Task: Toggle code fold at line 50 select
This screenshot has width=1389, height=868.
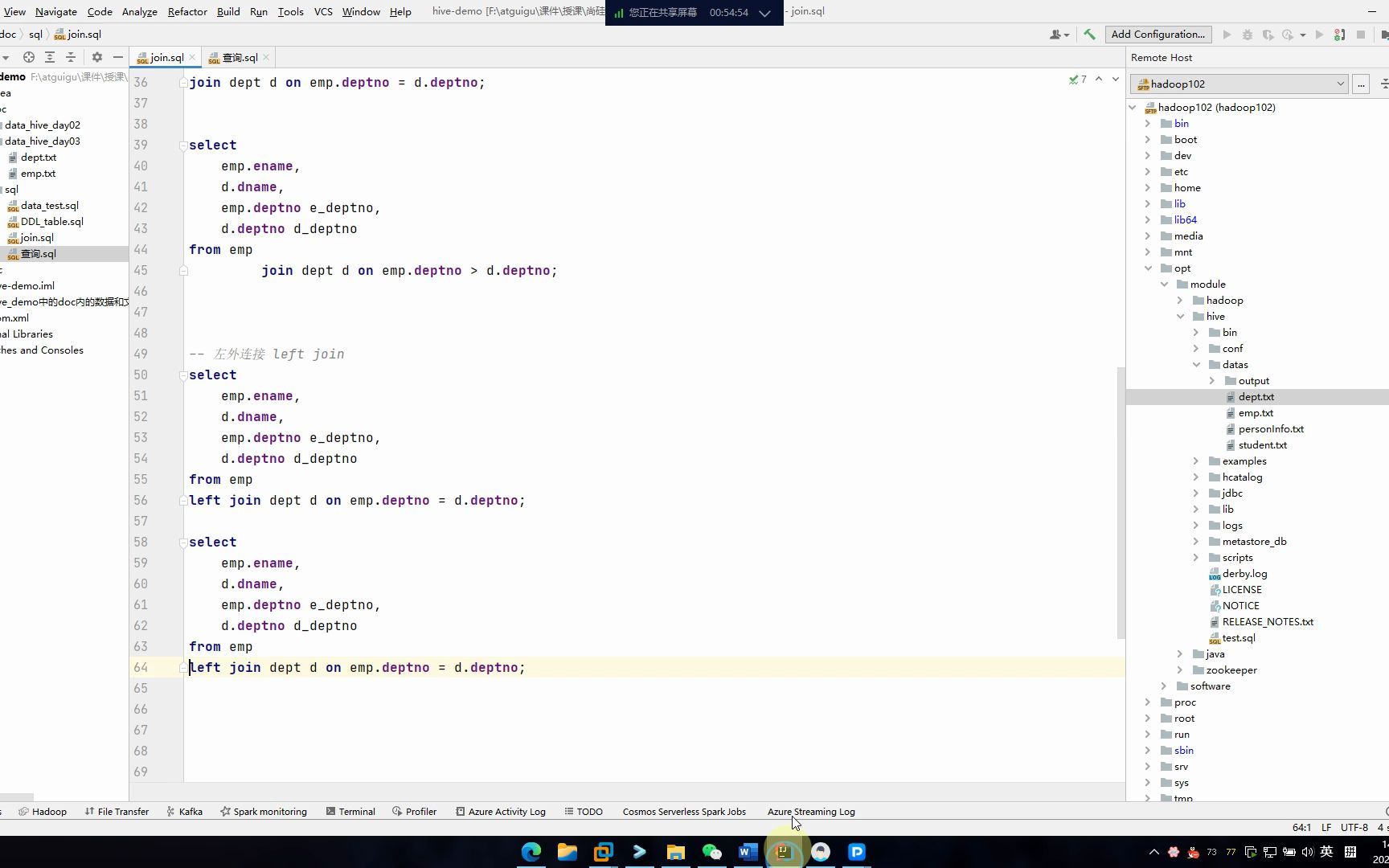Action: 183,375
